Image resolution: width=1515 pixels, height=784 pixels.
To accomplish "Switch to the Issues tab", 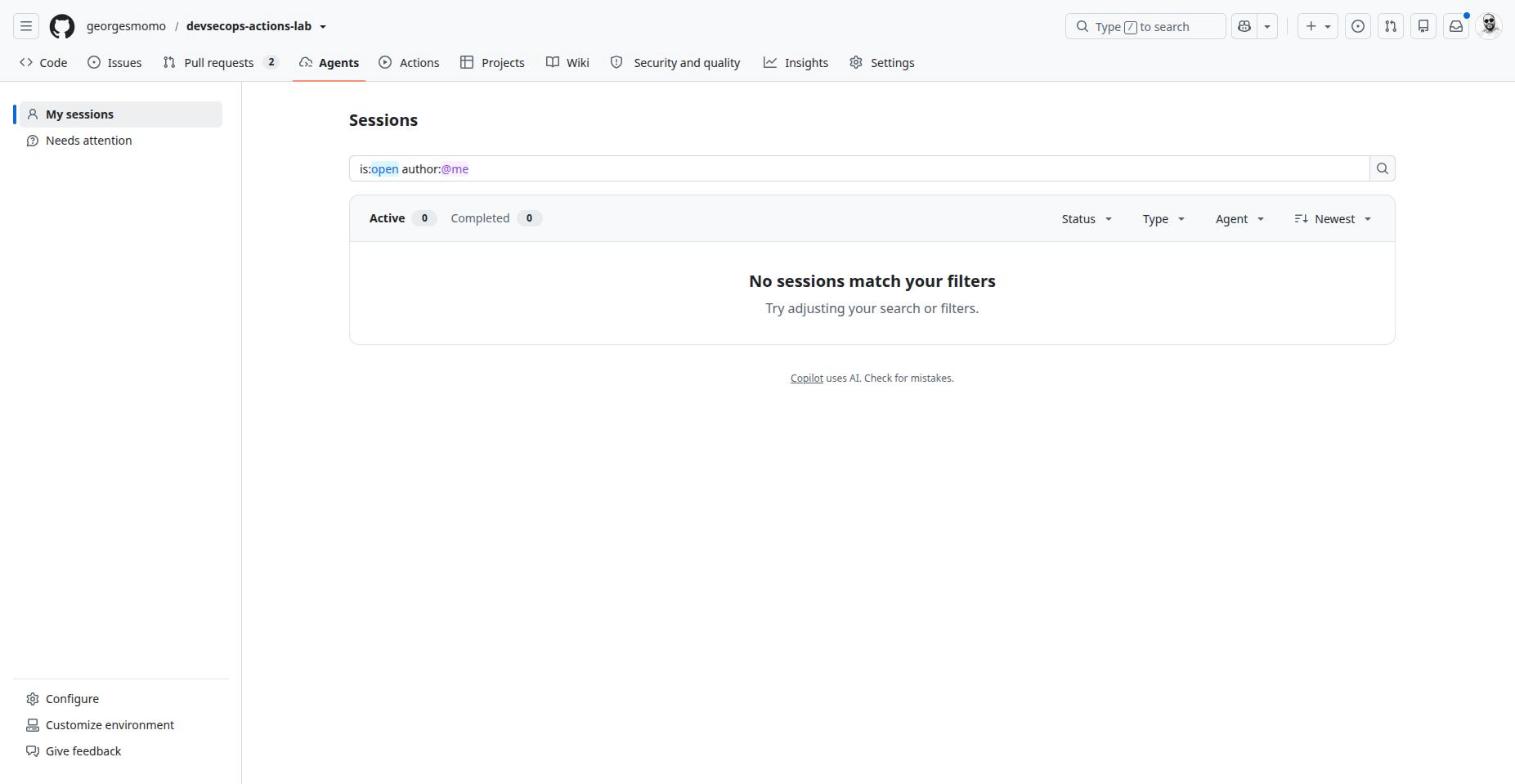I will point(114,62).
